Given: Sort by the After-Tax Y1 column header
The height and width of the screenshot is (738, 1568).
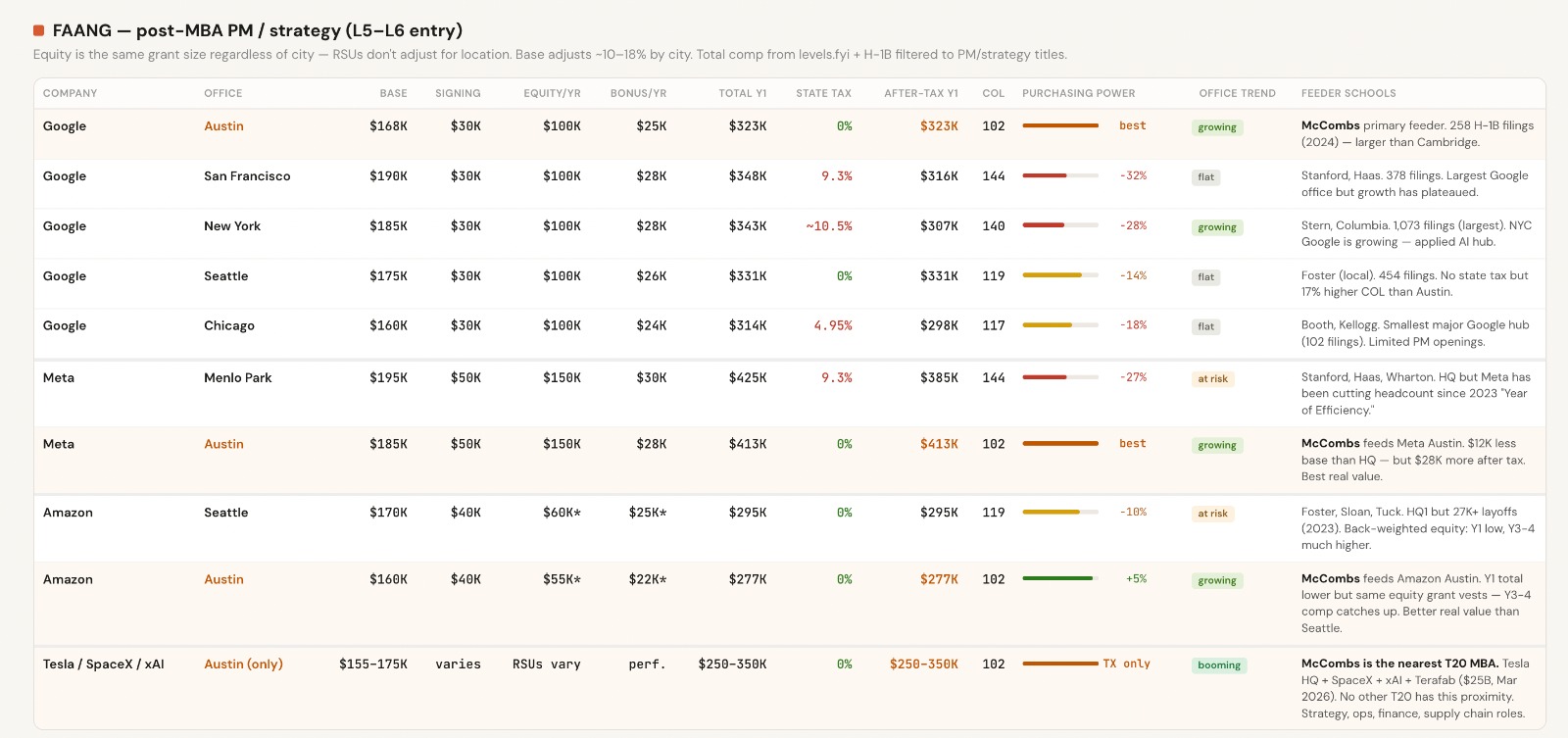Looking at the screenshot, I should click(920, 93).
